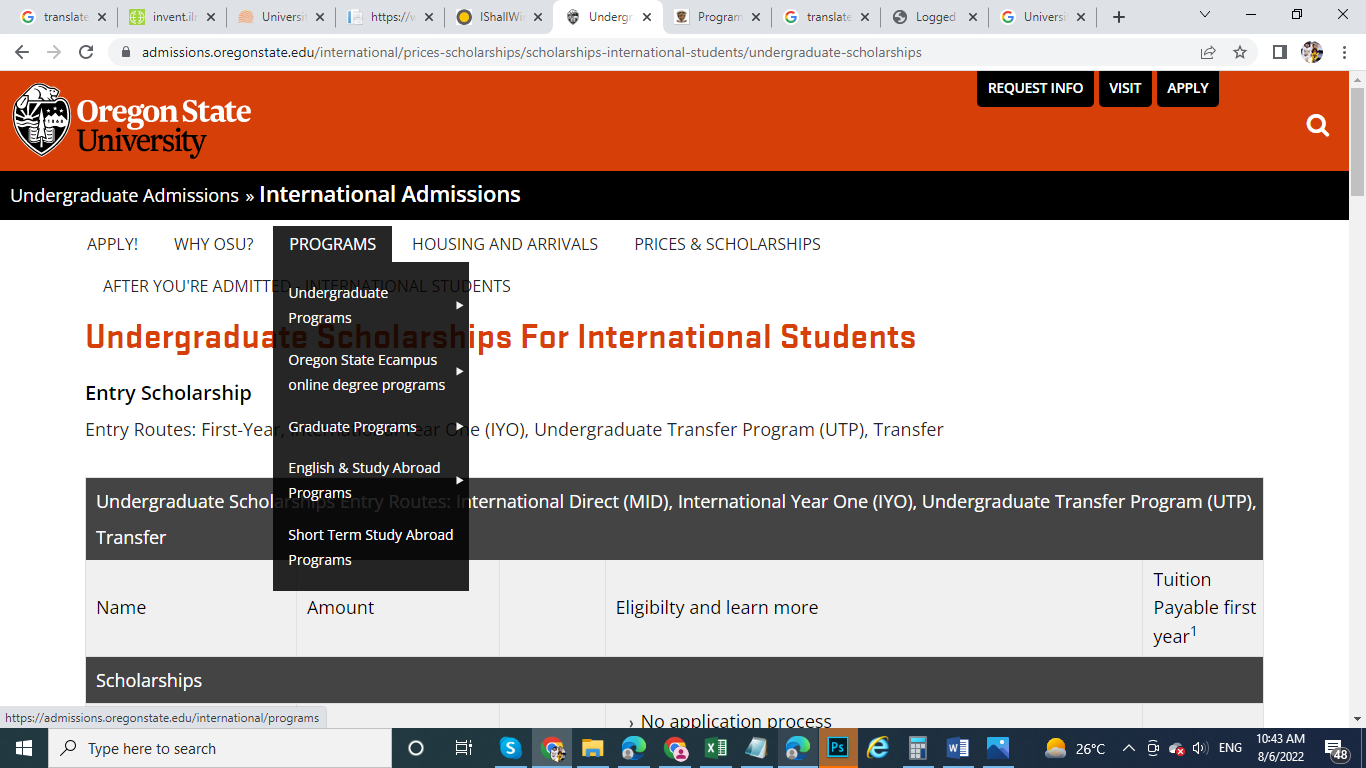Select Undergraduate Programs in dropdown
The width and height of the screenshot is (1366, 768).
[x=338, y=305]
